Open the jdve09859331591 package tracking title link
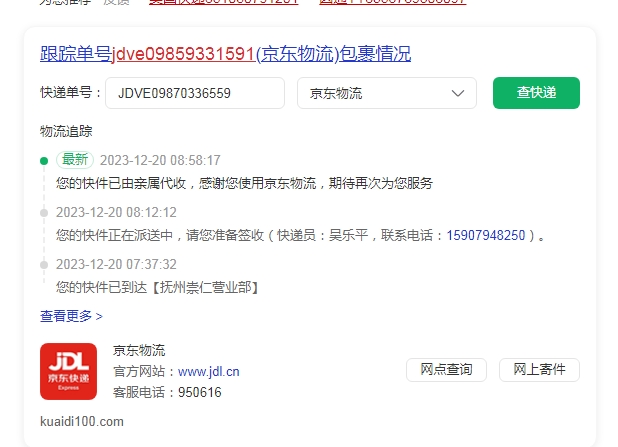This screenshot has height=447, width=618. tap(225, 54)
